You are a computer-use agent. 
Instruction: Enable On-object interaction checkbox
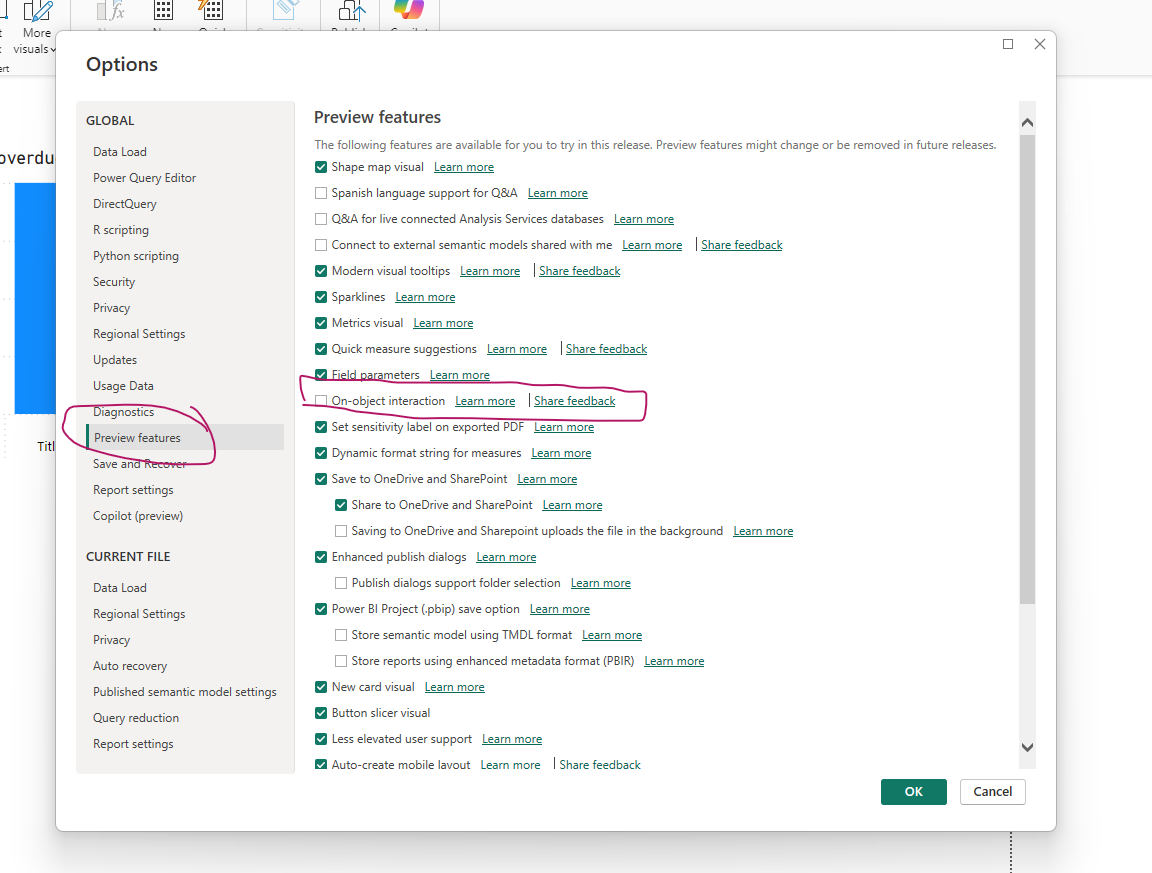[321, 400]
